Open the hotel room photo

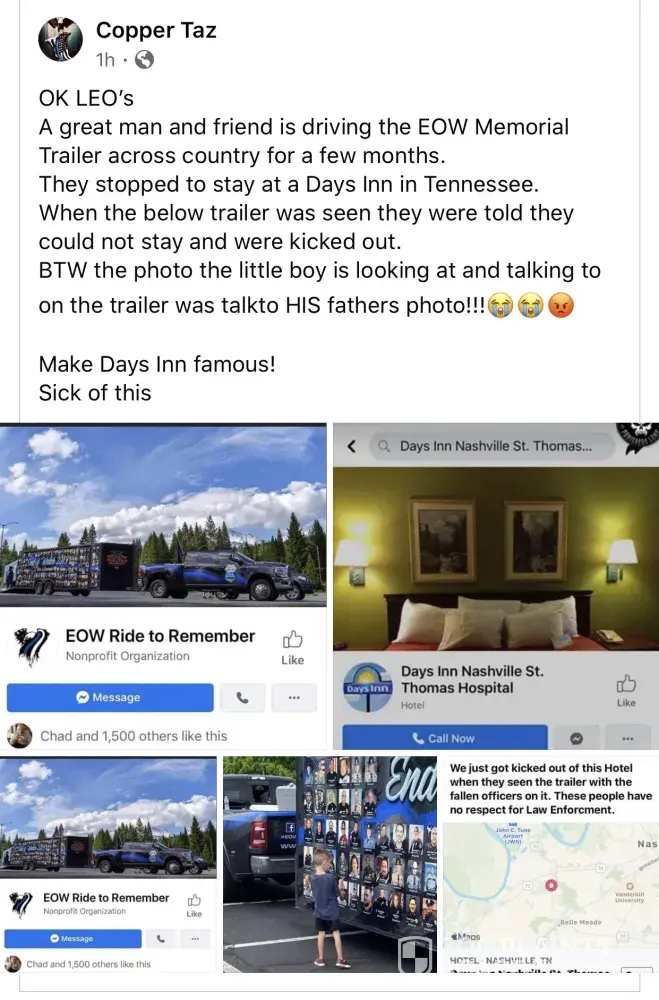tap(496, 559)
